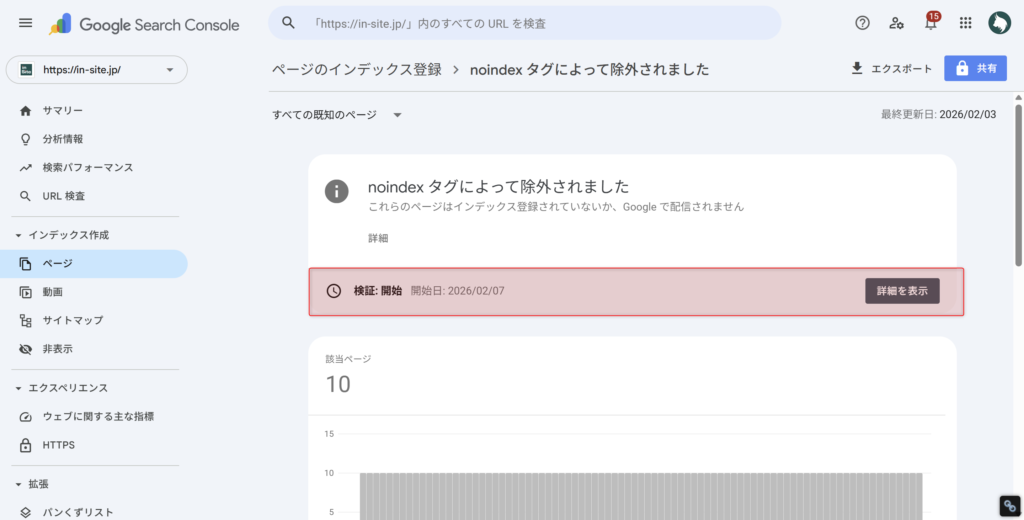Open the すべての既知のページ filter dropdown
The image size is (1024, 520).
(337, 115)
